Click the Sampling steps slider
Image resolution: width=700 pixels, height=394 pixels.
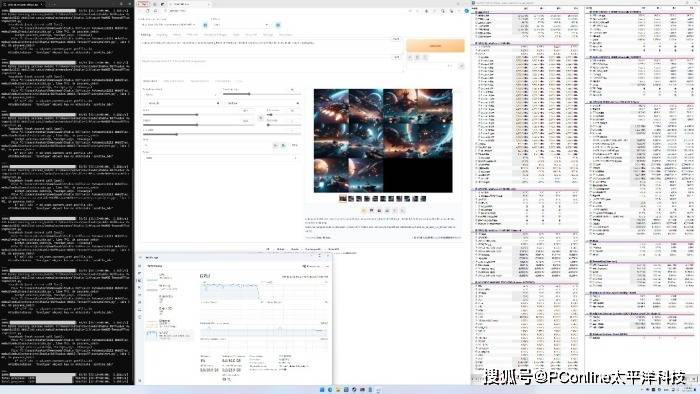pos(261,94)
